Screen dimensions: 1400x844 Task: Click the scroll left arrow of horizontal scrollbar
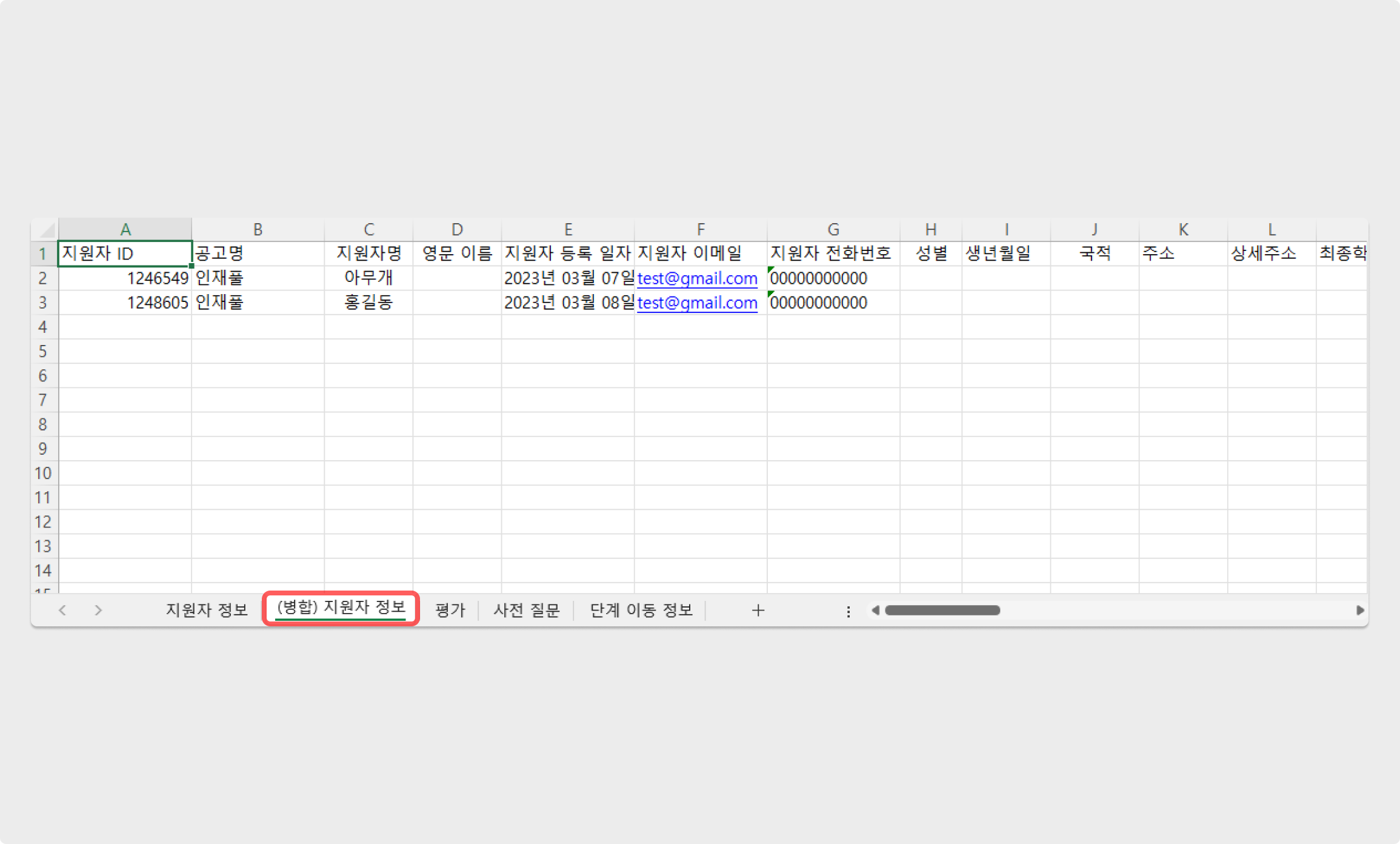875,611
